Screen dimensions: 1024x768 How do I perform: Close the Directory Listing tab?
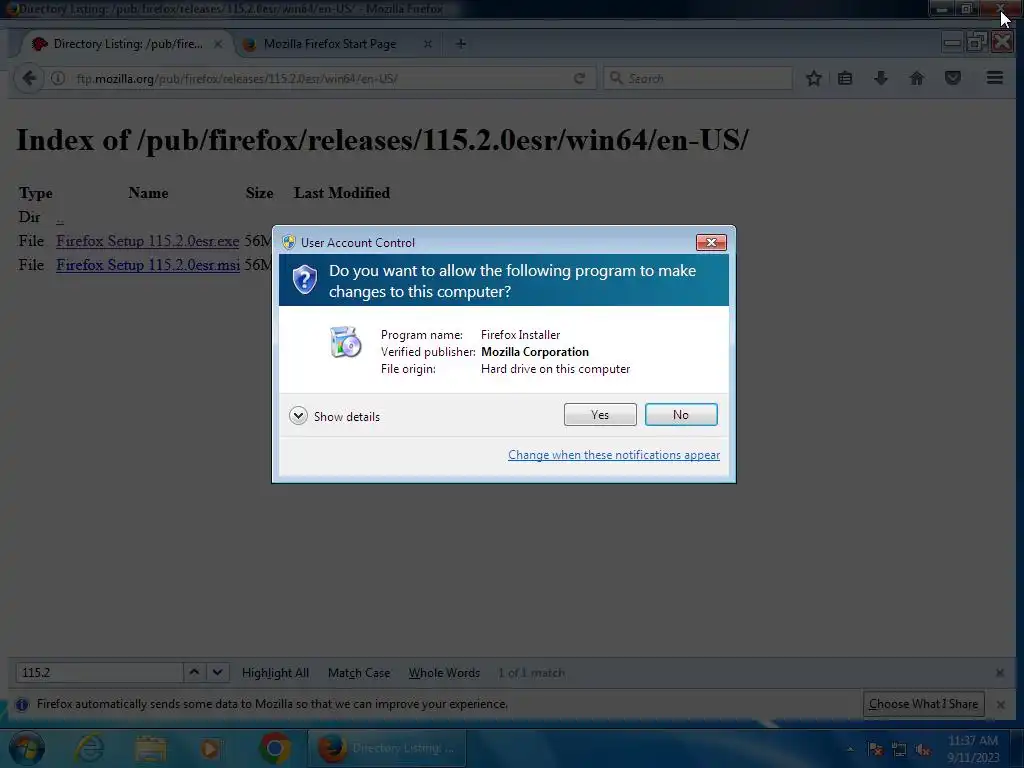coord(218,44)
